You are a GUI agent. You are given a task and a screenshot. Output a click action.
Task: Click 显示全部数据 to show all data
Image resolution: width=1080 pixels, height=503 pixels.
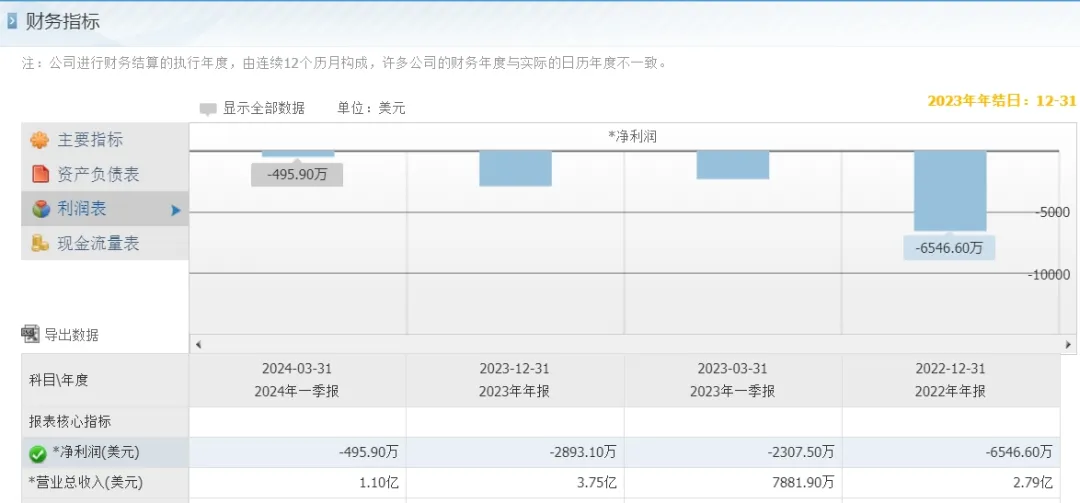tap(264, 108)
